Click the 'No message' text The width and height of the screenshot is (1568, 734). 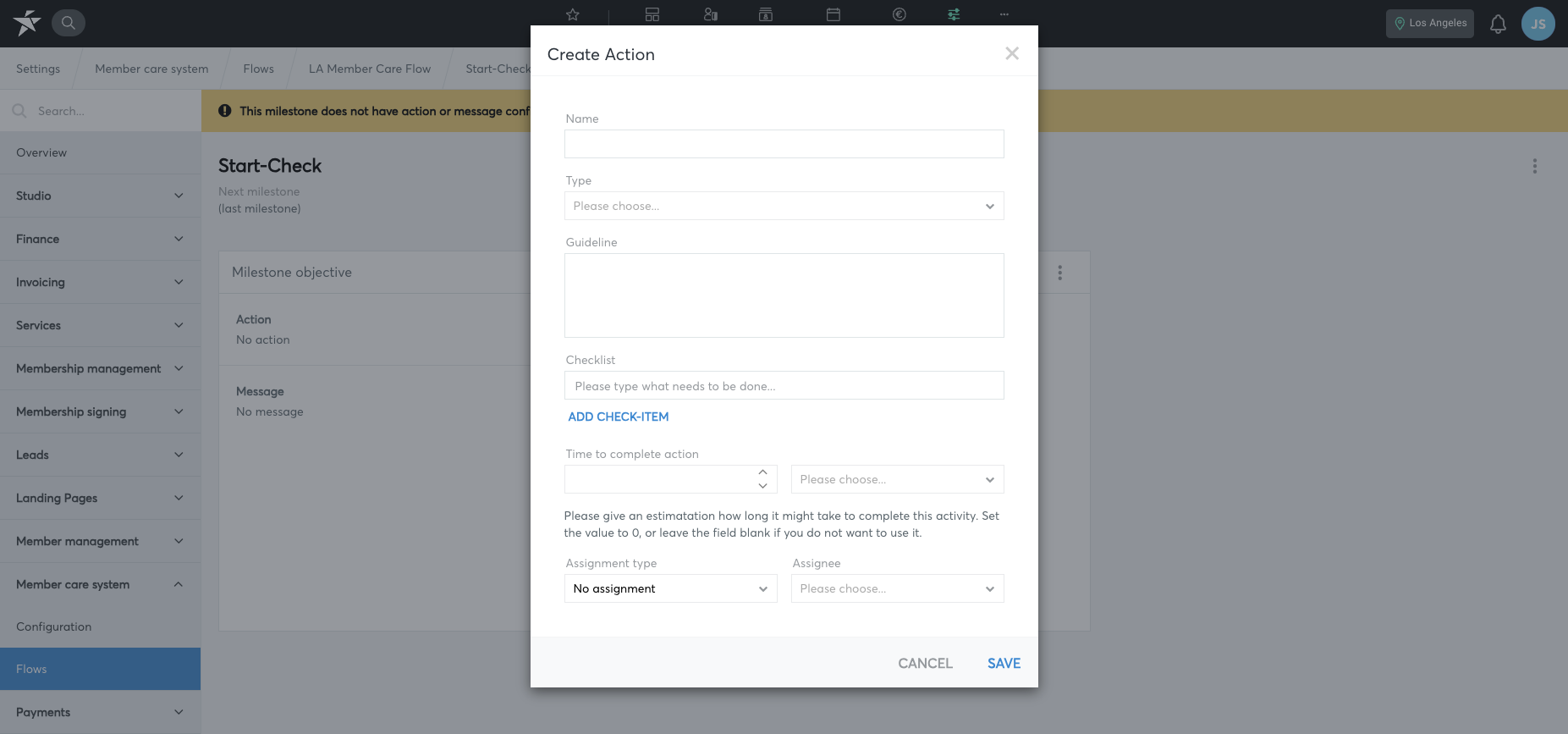pos(270,411)
